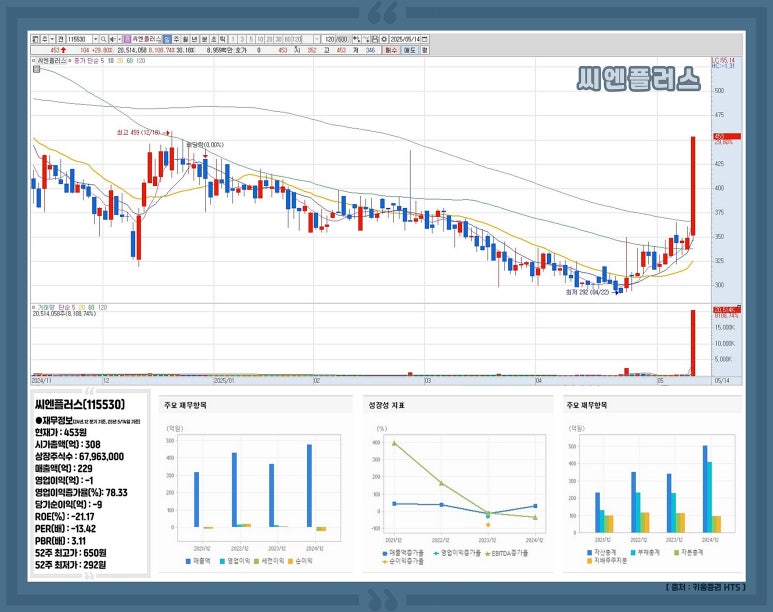Select the 일 (daily) period button
Screen dimensions: 773x612
pos(168,39)
